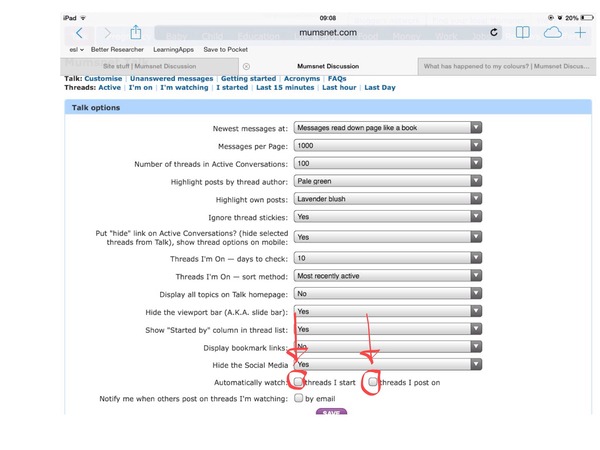Show threads I started
This screenshot has width=600, height=450.
(x=232, y=88)
